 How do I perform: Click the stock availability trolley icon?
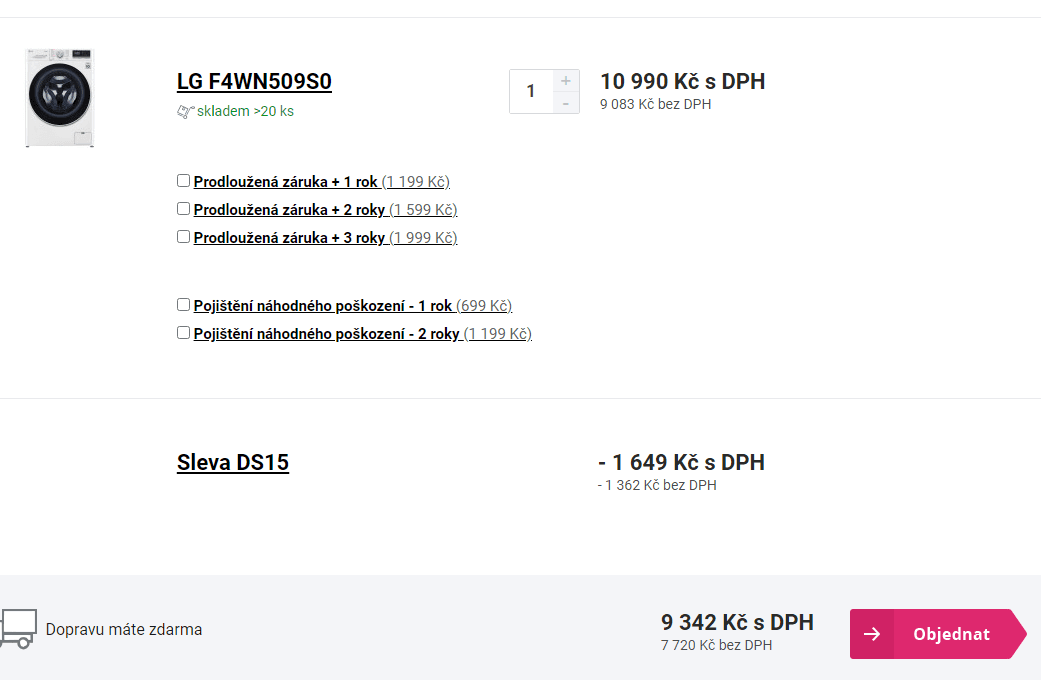185,112
